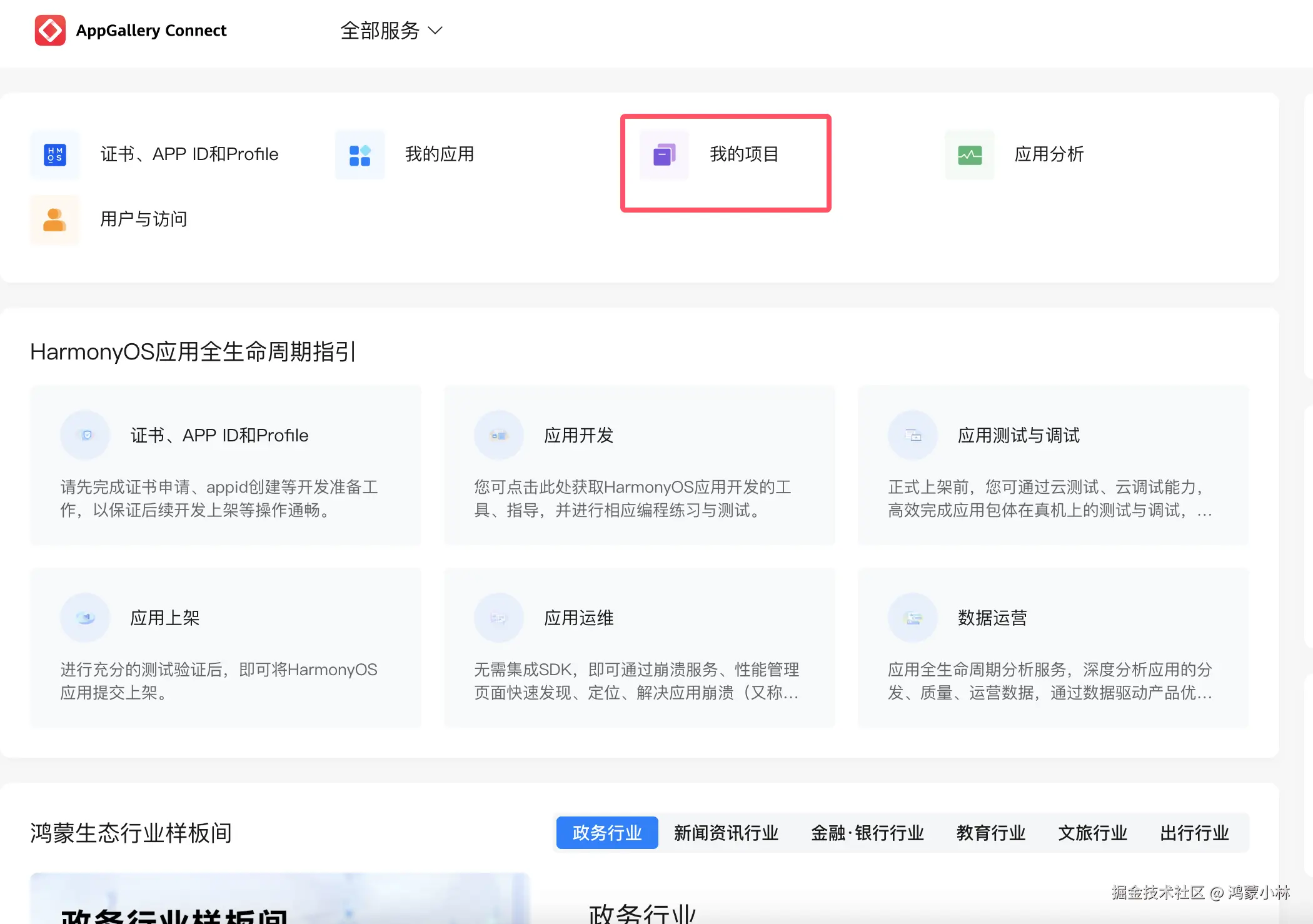
Task: Select the 政务行业 tab
Action: click(606, 833)
